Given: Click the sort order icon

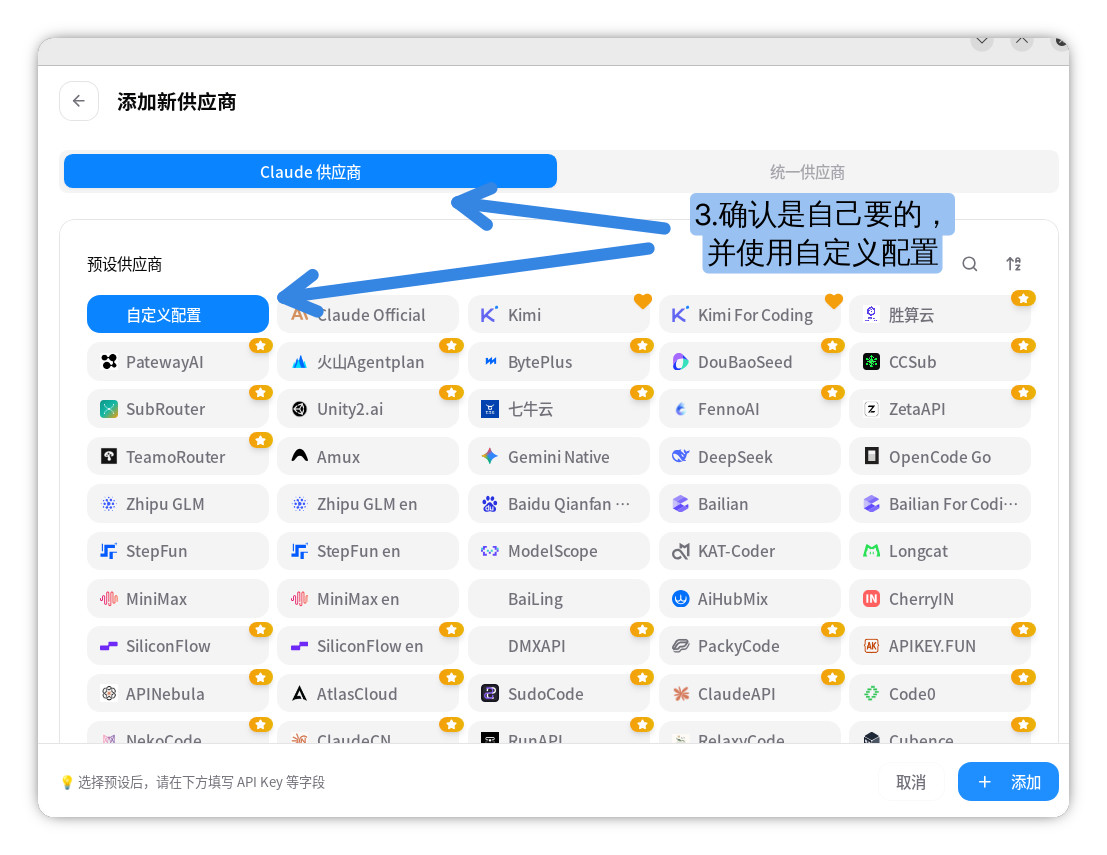Looking at the screenshot, I should 1013,264.
